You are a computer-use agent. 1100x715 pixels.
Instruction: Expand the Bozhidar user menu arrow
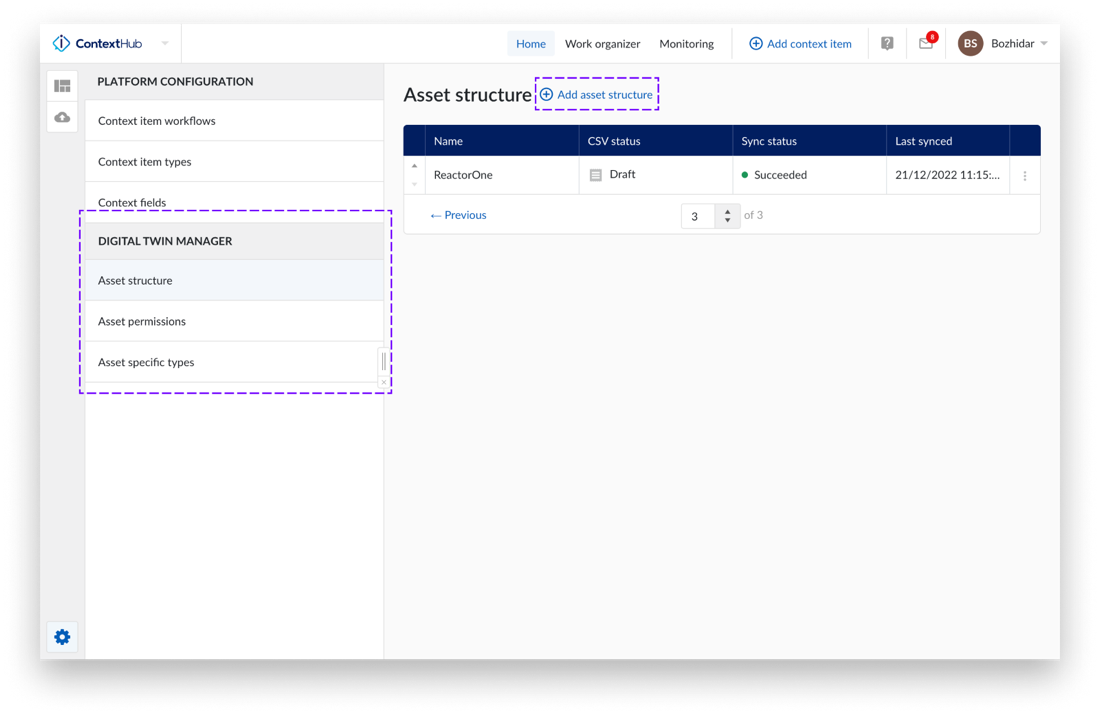point(1044,43)
